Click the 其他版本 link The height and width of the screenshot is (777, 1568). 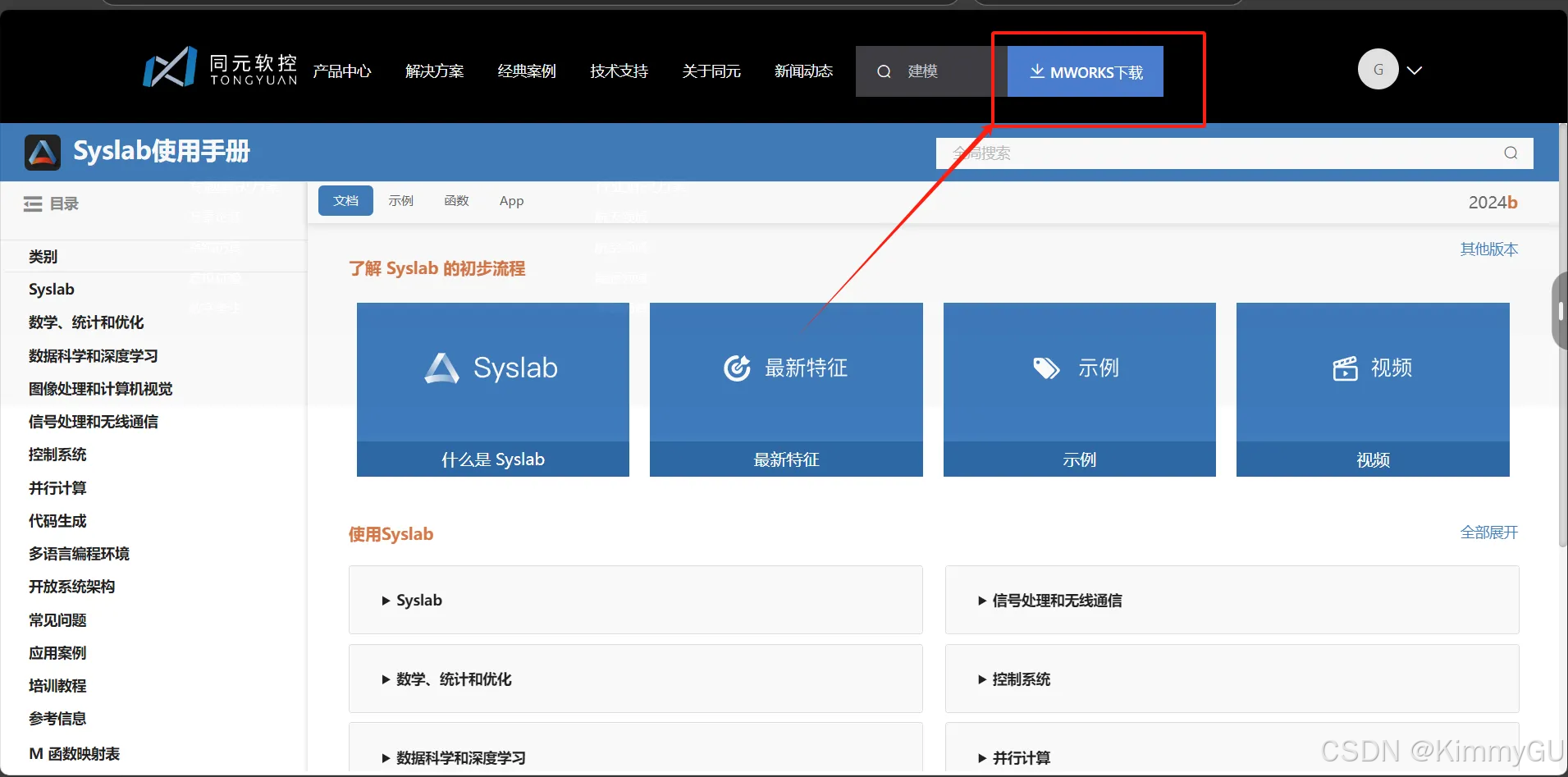coord(1489,249)
